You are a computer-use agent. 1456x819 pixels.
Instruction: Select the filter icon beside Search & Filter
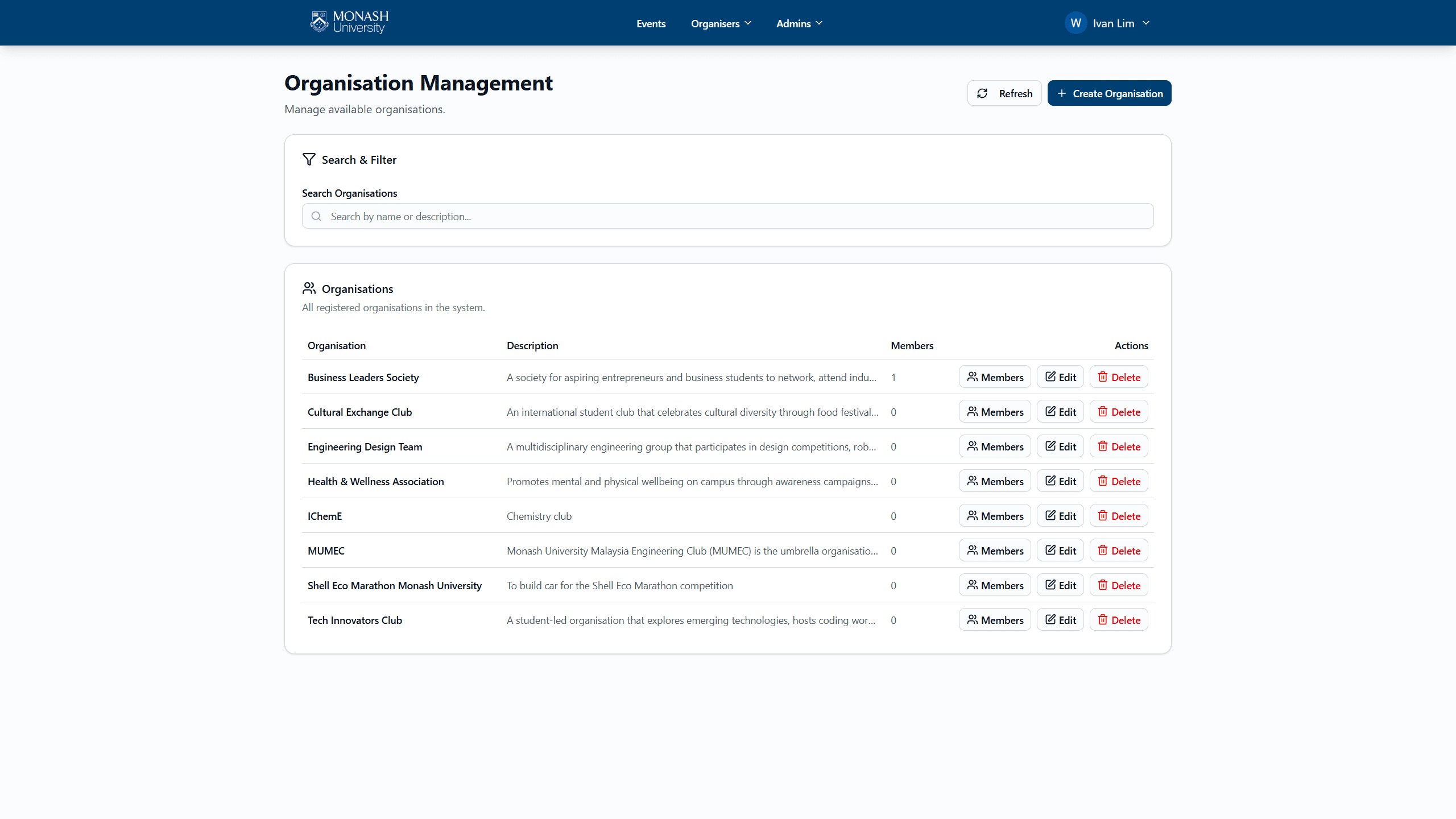[x=309, y=159]
